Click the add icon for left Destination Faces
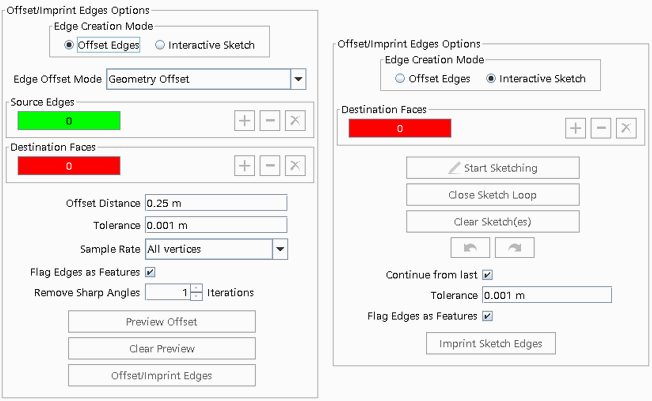The height and width of the screenshot is (401, 652). point(245,166)
